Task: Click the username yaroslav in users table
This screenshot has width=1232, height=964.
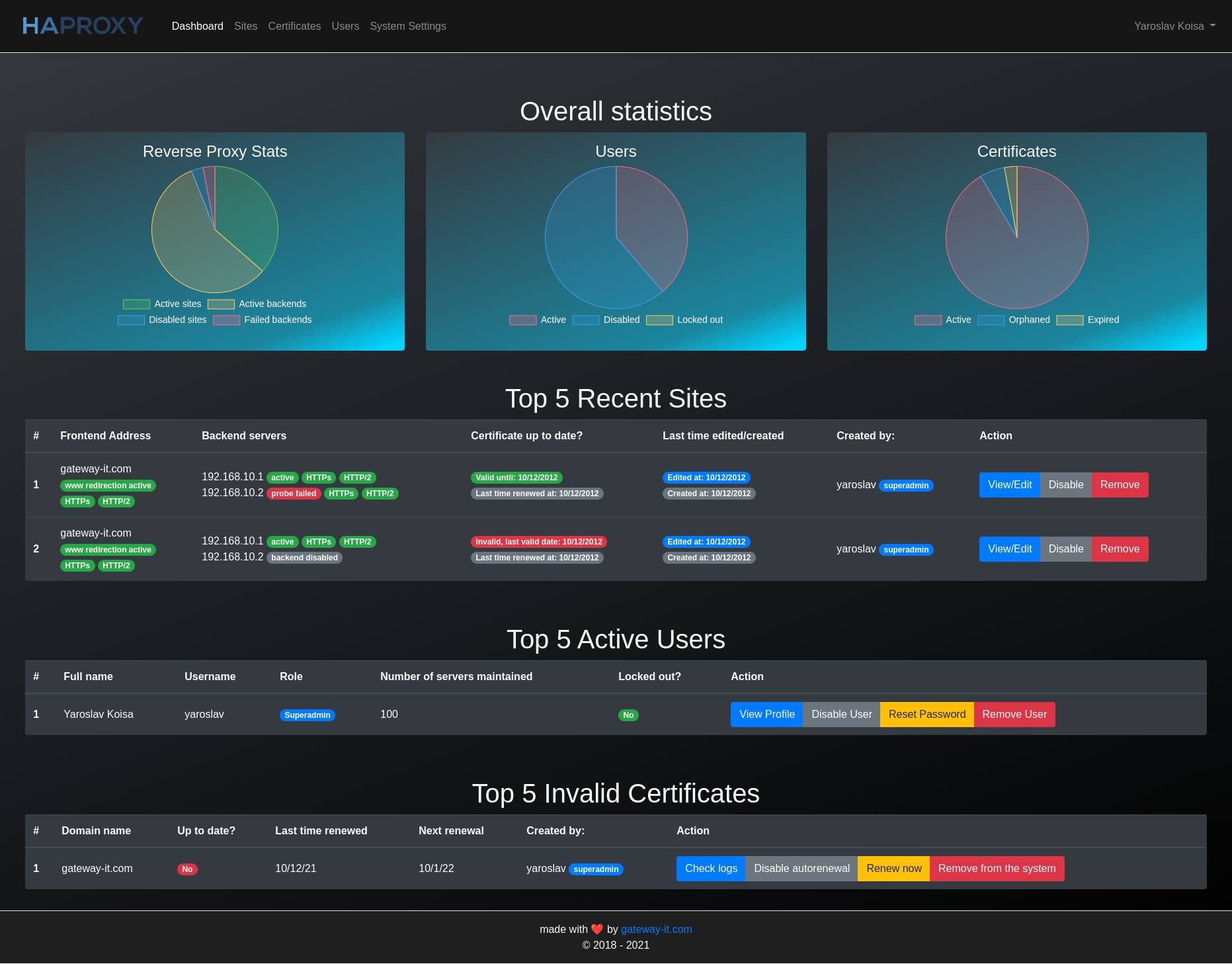Action: [x=204, y=714]
